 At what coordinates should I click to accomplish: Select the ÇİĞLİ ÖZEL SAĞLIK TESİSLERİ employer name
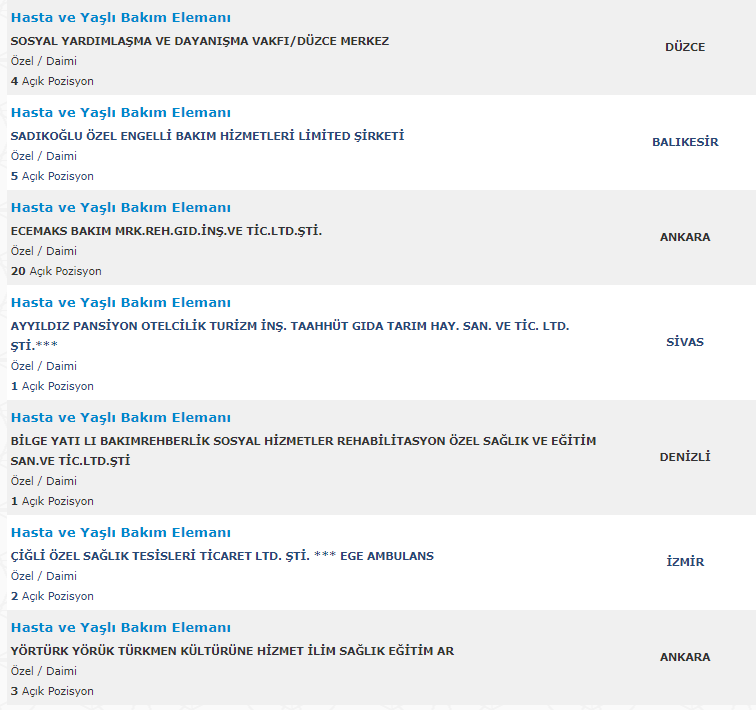pos(222,556)
